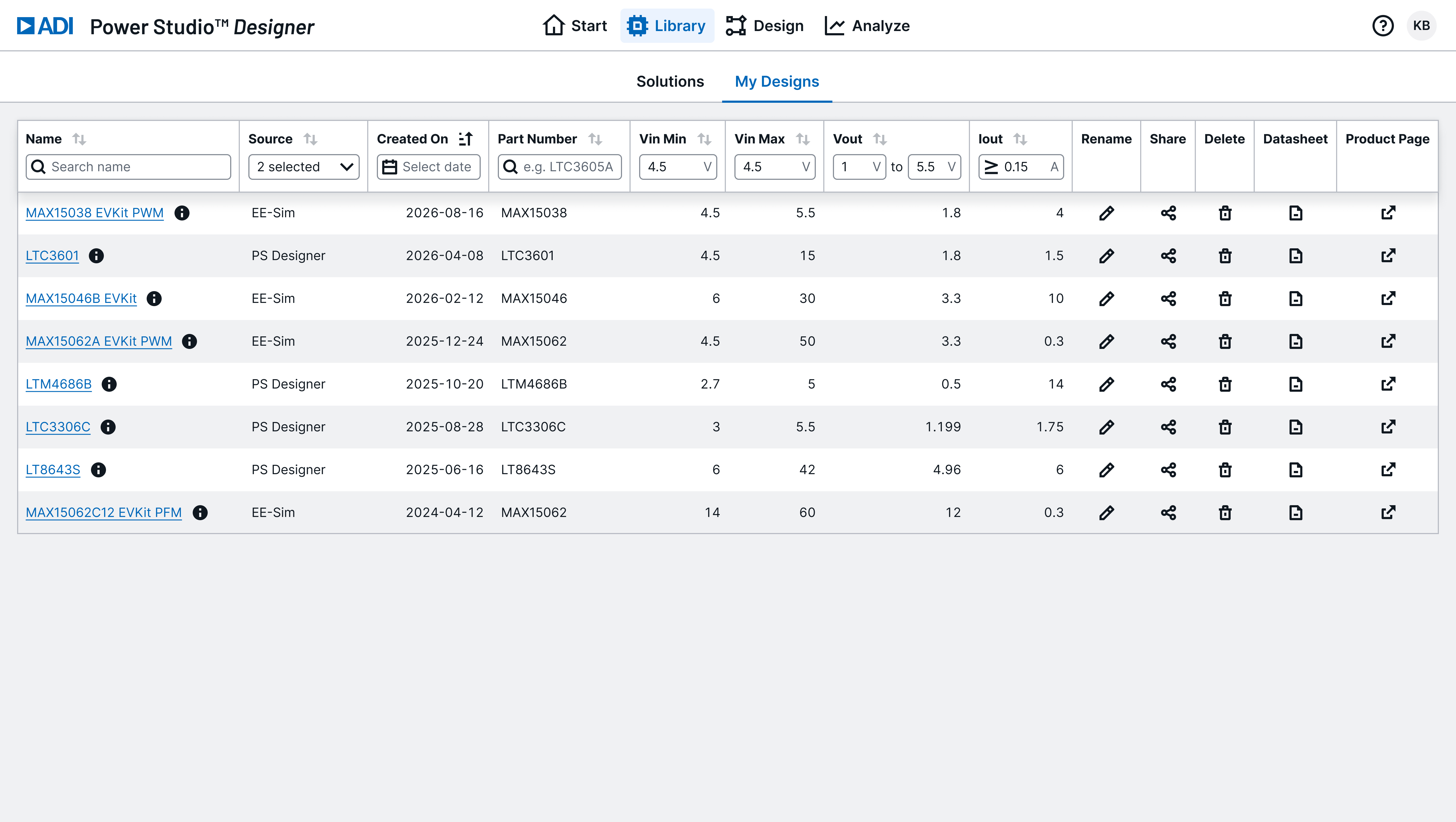The width and height of the screenshot is (1456, 822).
Task: Open product page for MAX15062C12 EVKit PFM
Action: pyautogui.click(x=1388, y=512)
